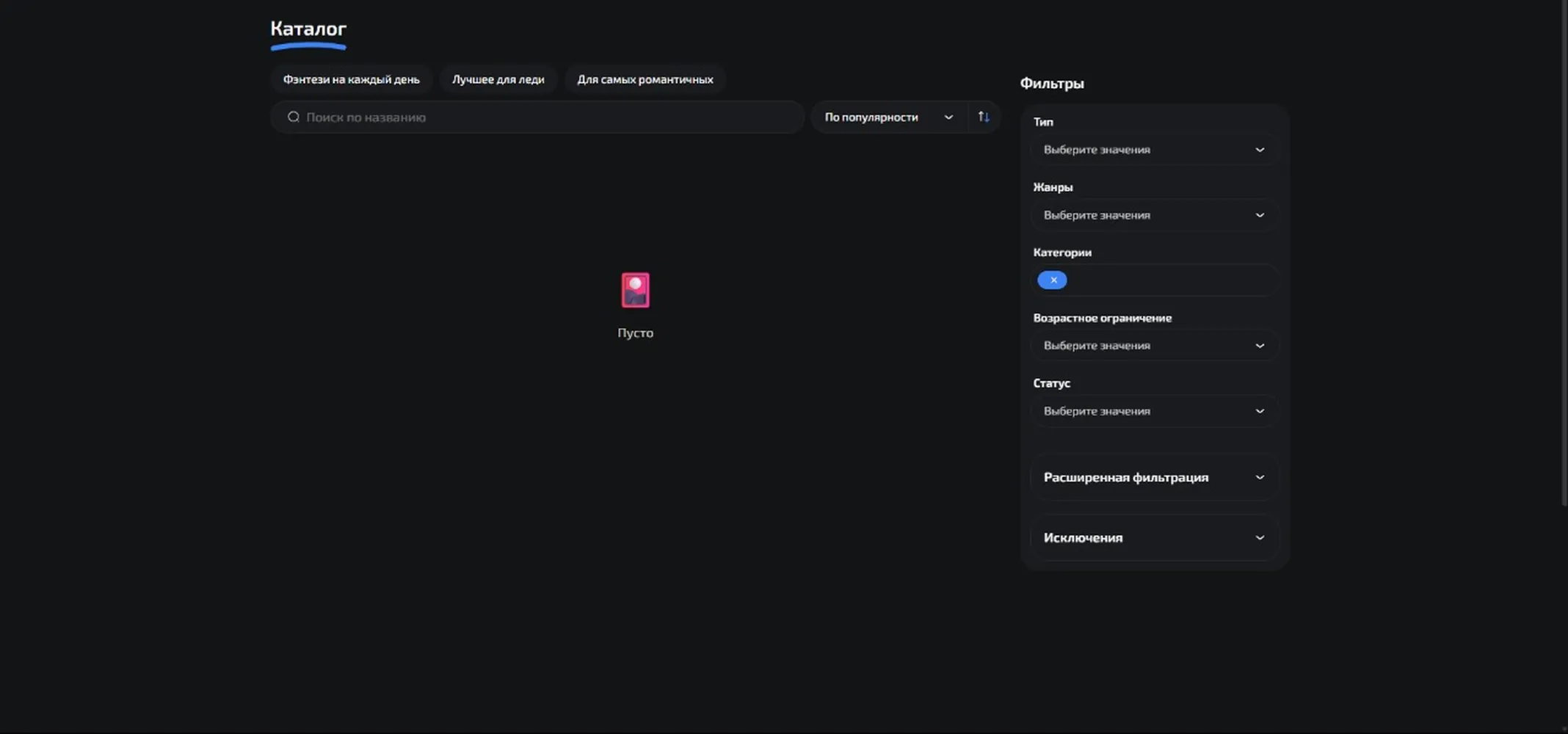Select the Лучшее для леди chip
Screen dimensions: 1568x734
click(498, 79)
